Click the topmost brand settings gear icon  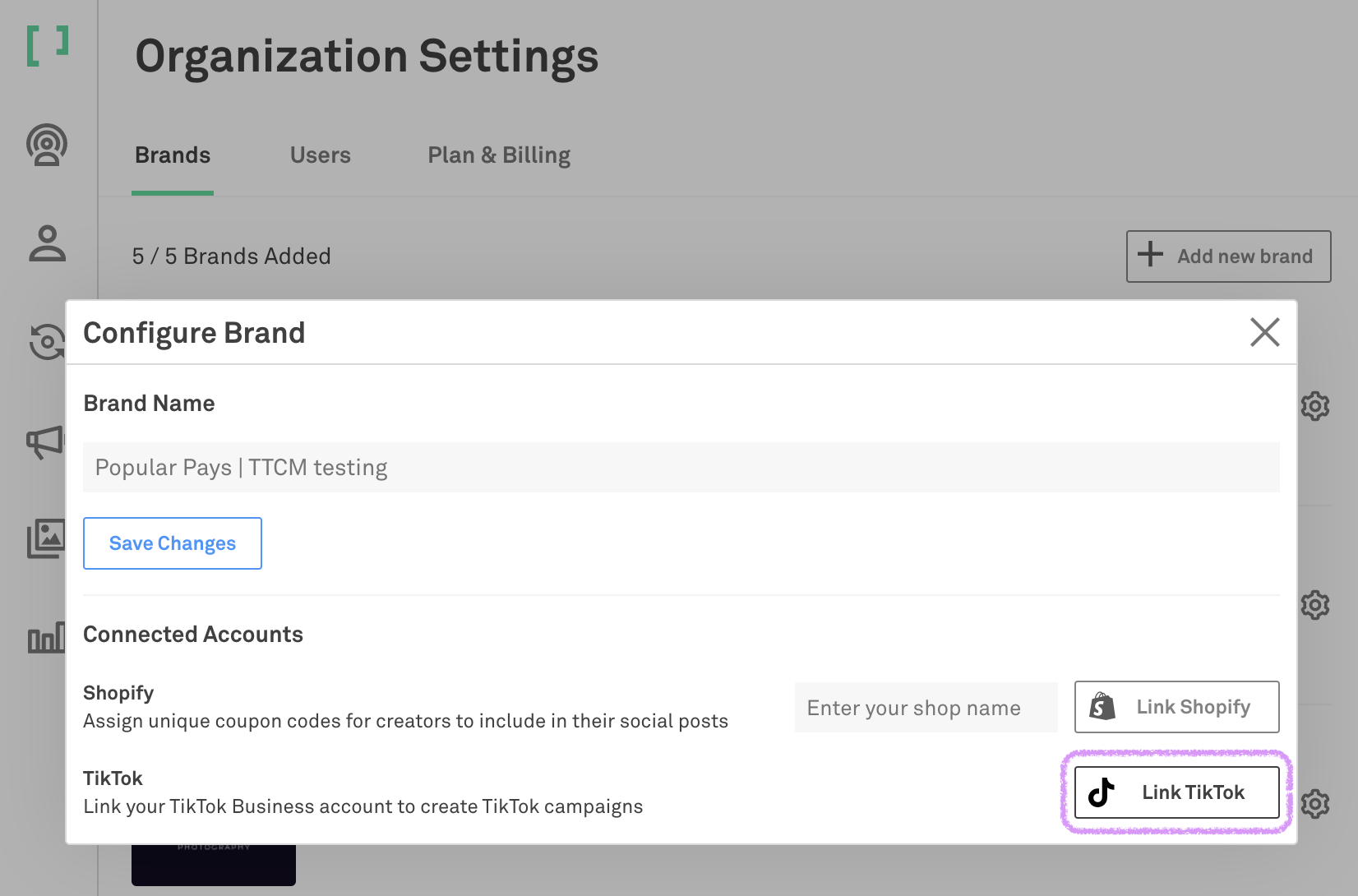1315,406
